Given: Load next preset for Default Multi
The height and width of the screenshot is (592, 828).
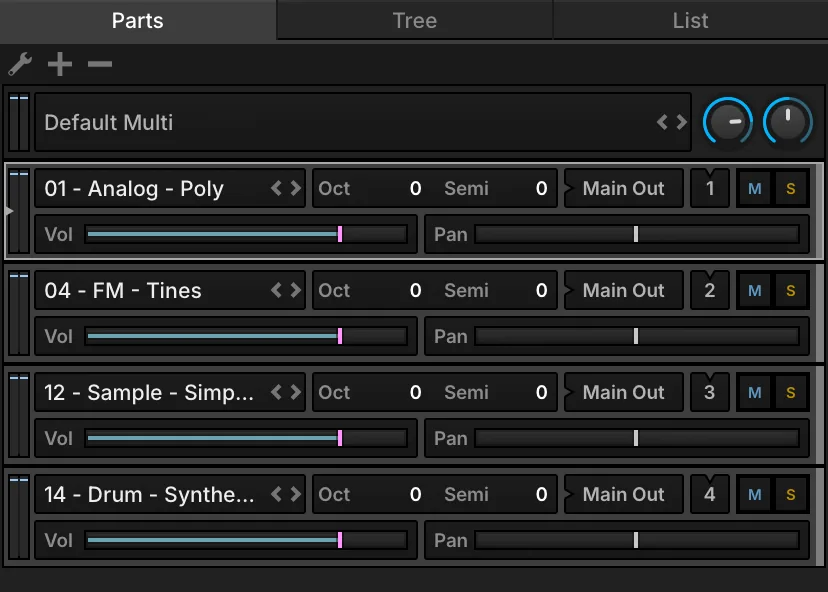Looking at the screenshot, I should (682, 123).
